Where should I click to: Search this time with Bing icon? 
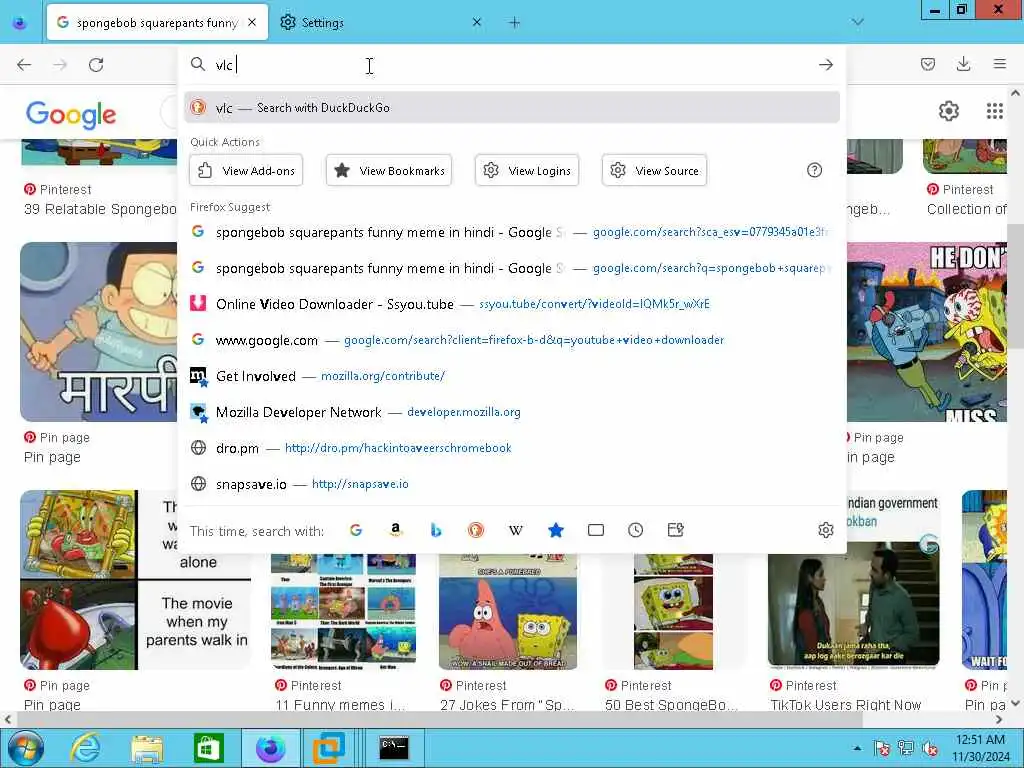(x=436, y=530)
